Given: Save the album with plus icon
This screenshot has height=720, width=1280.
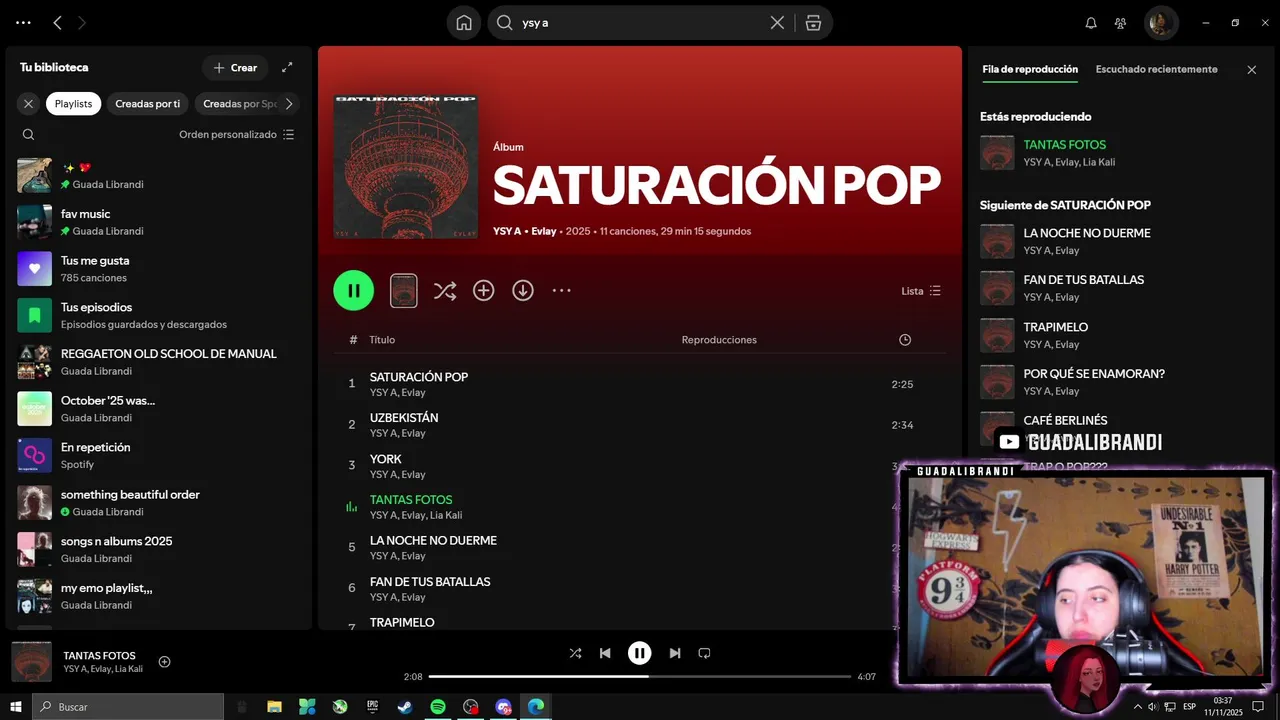Looking at the screenshot, I should [484, 290].
